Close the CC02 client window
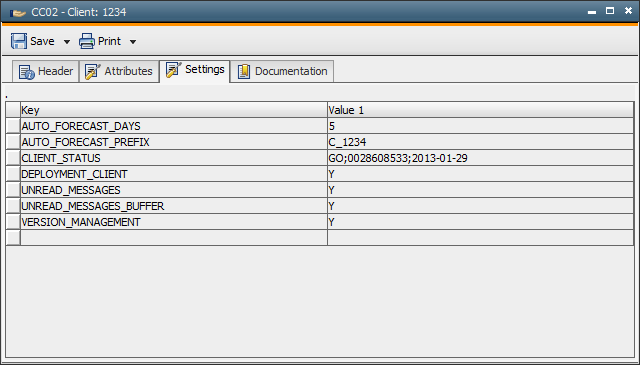640x365 pixels. point(629,11)
